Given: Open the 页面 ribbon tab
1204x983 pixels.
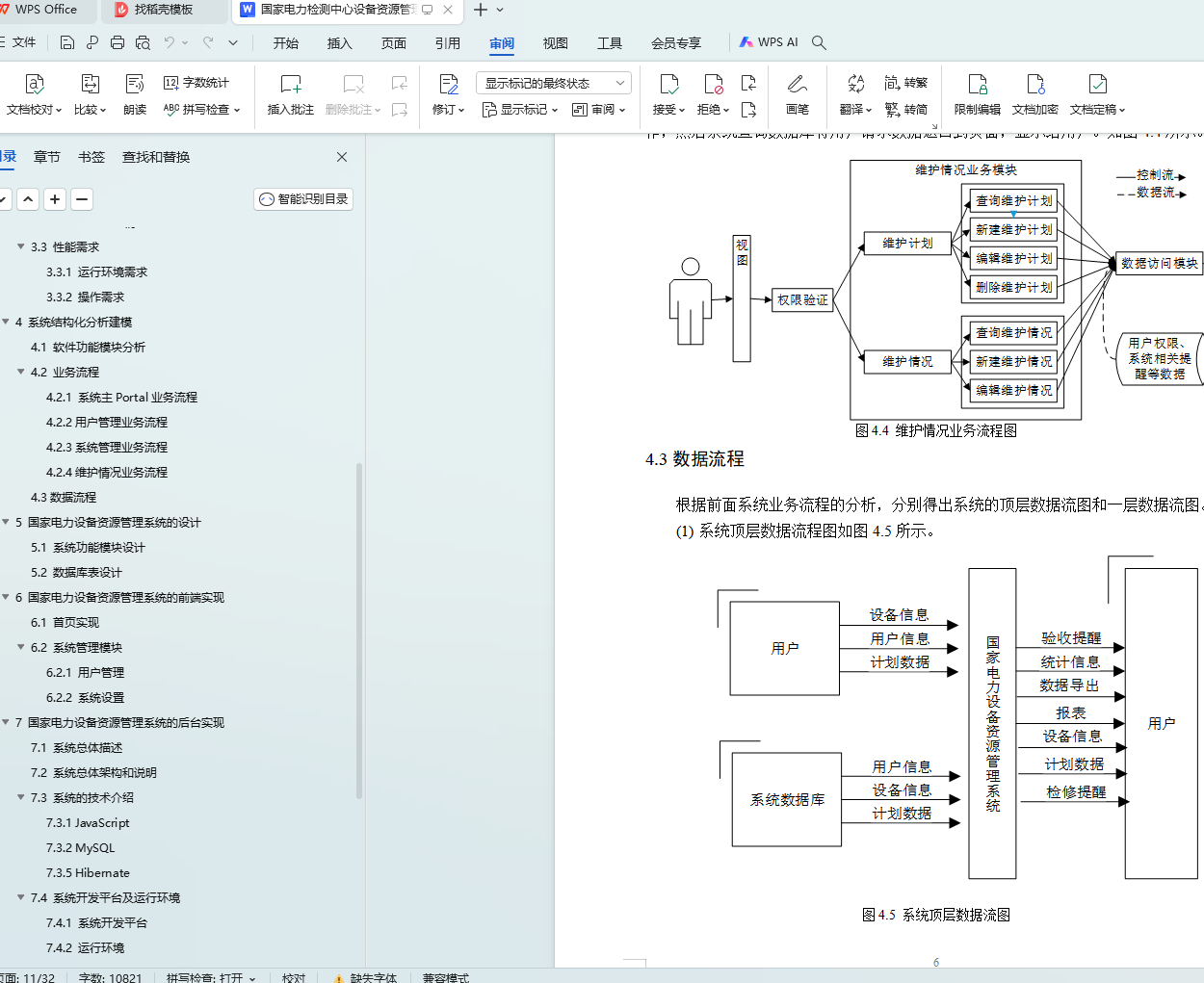Looking at the screenshot, I should pos(394,43).
